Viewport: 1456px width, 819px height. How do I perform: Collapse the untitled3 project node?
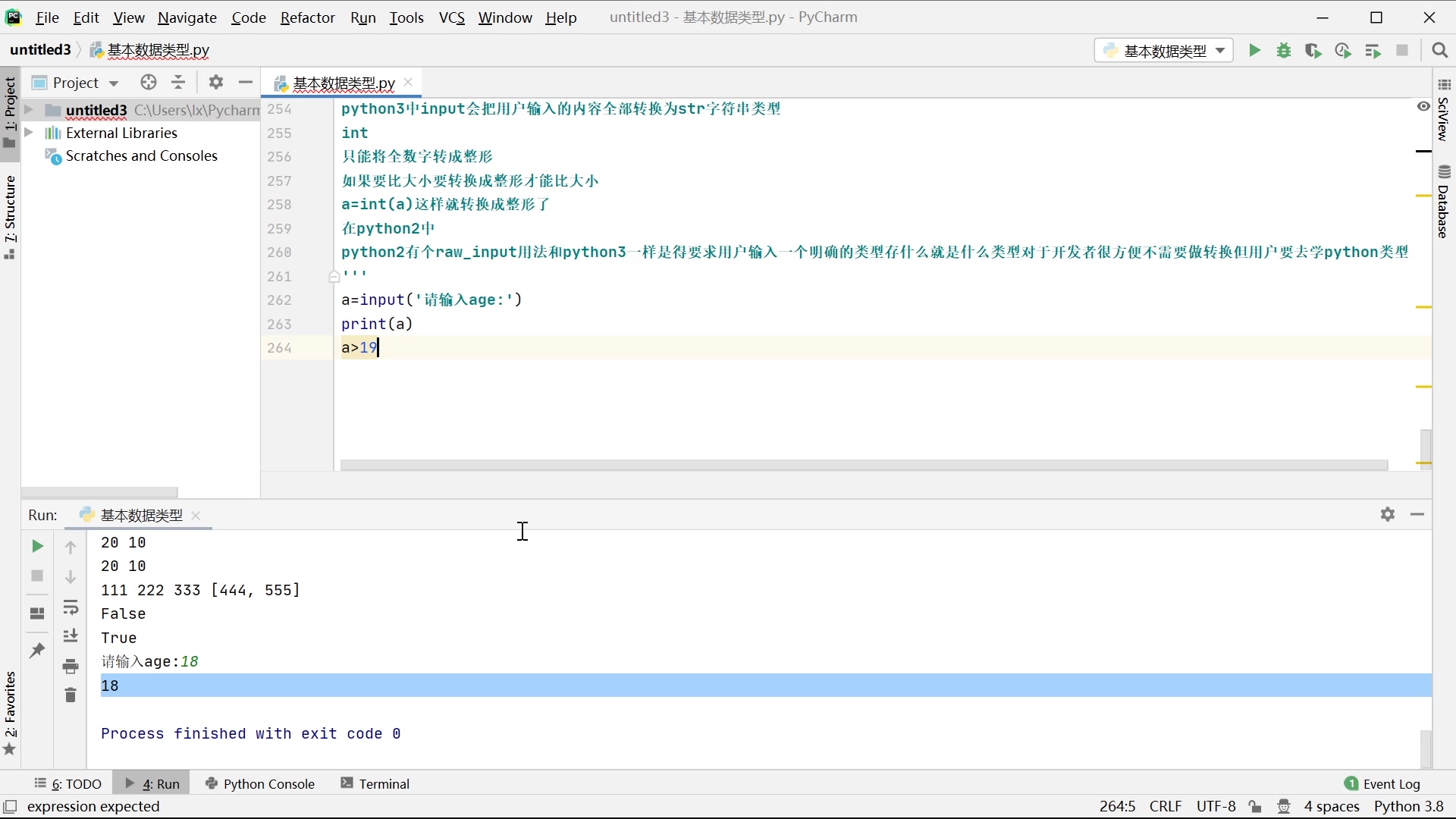(x=29, y=110)
